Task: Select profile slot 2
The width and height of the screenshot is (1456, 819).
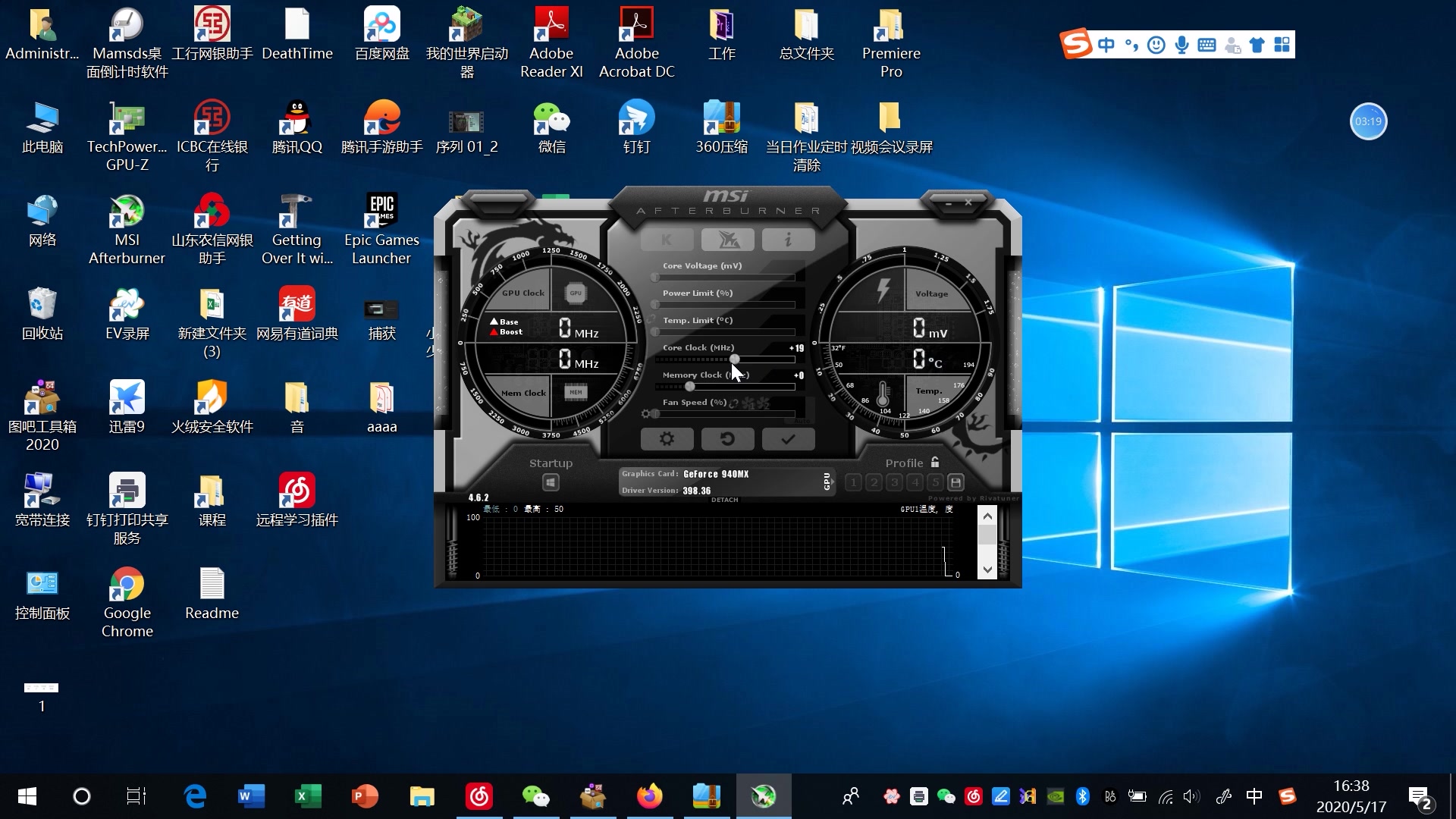Action: click(874, 482)
